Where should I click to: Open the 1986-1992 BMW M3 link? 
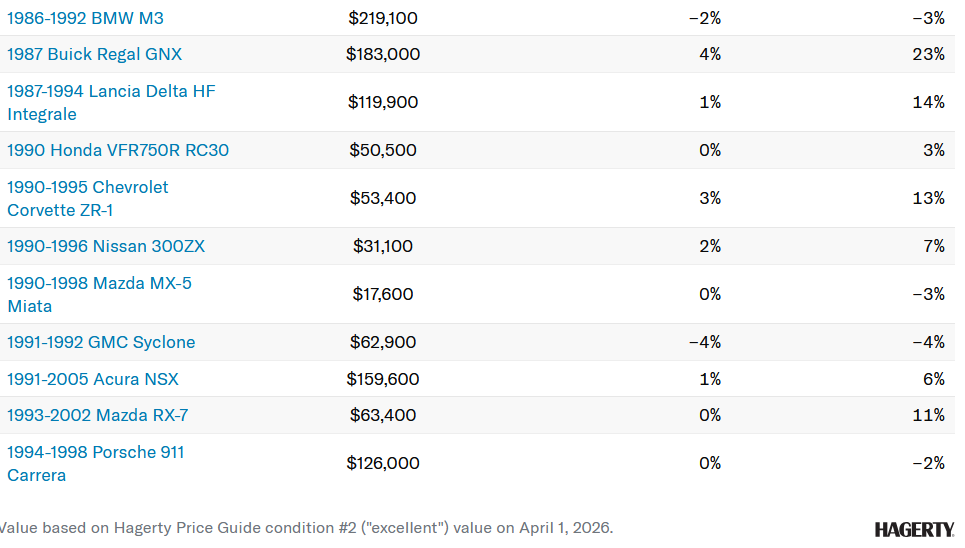point(85,18)
